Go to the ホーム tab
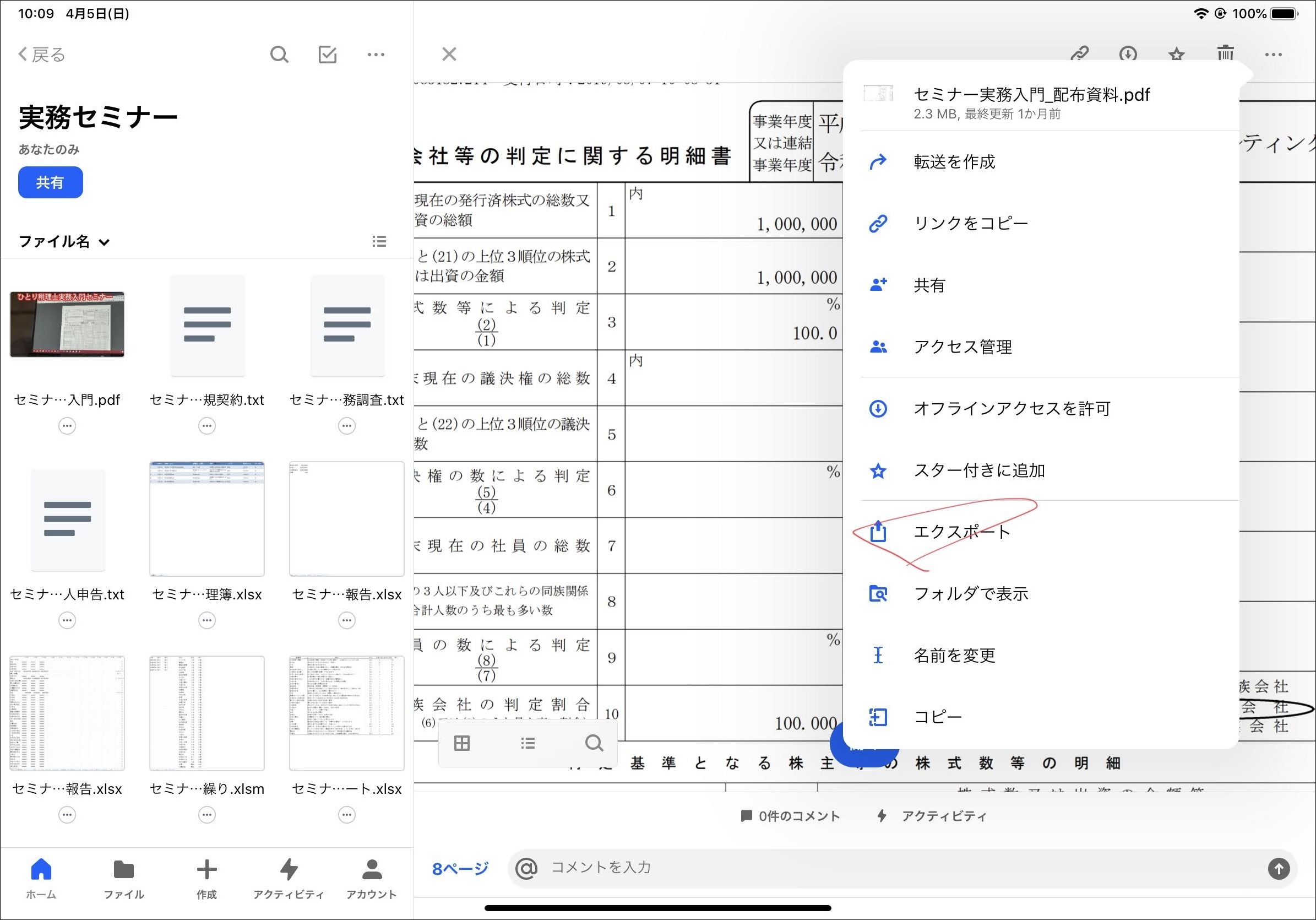 tap(41, 879)
